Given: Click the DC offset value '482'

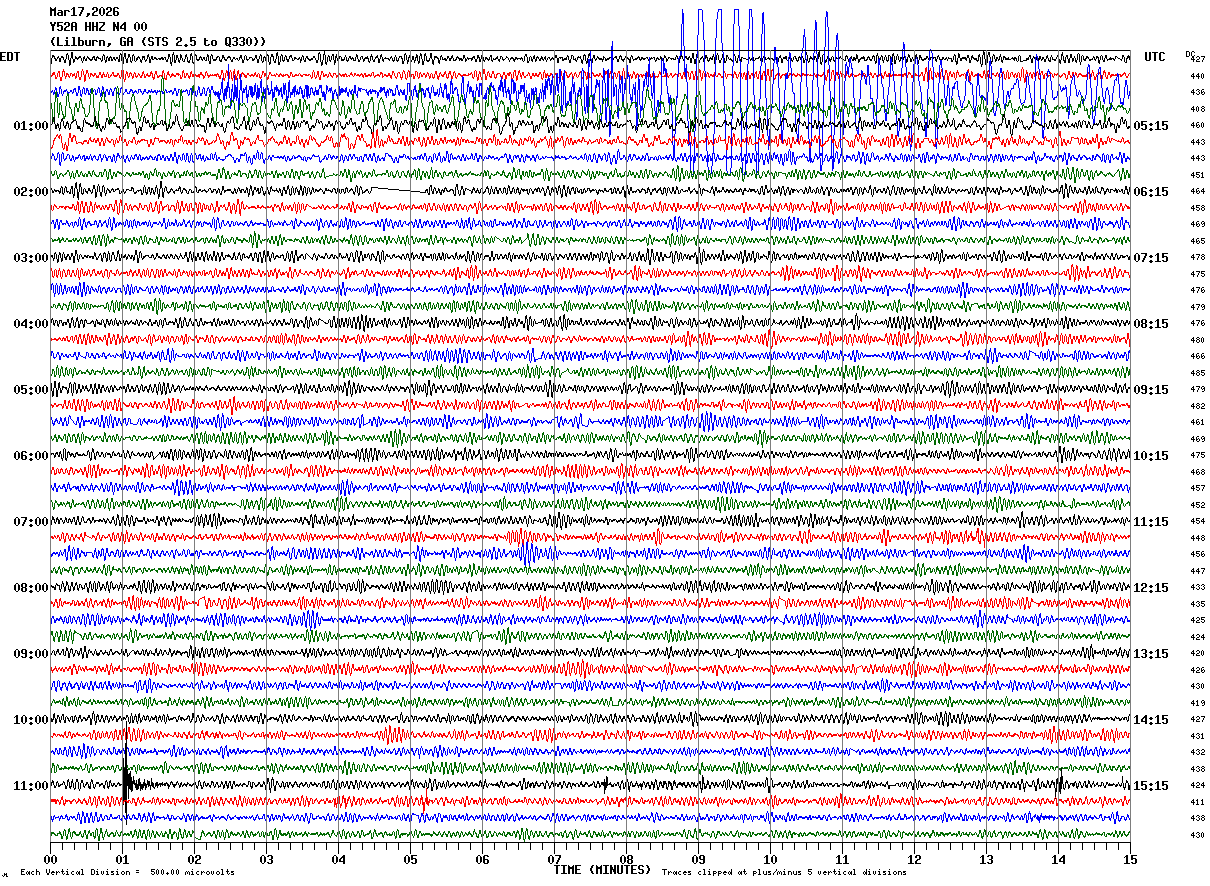Looking at the screenshot, I should coord(1197,406).
